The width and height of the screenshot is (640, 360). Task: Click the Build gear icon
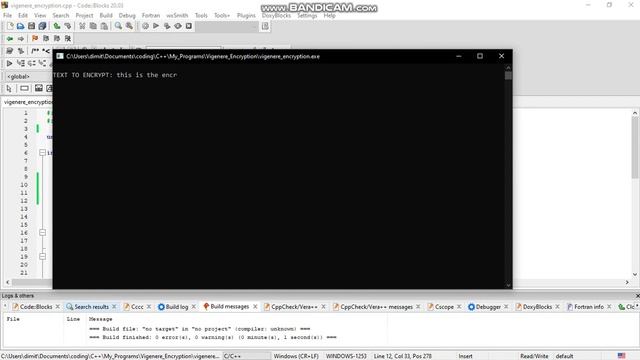pos(145,26)
